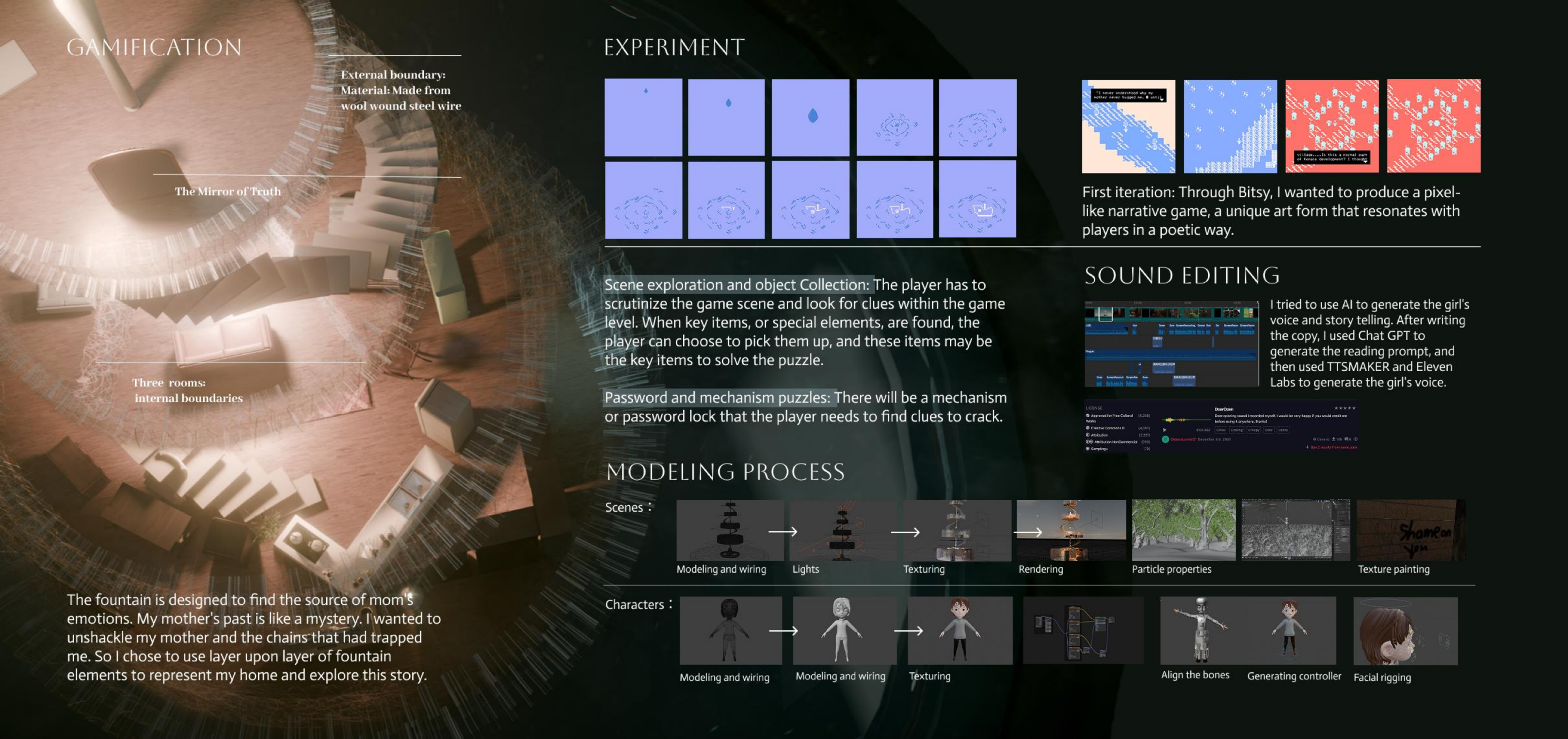This screenshot has height=739, width=1568.
Task: Play the DoorOpen sound preview
Action: point(1165,430)
